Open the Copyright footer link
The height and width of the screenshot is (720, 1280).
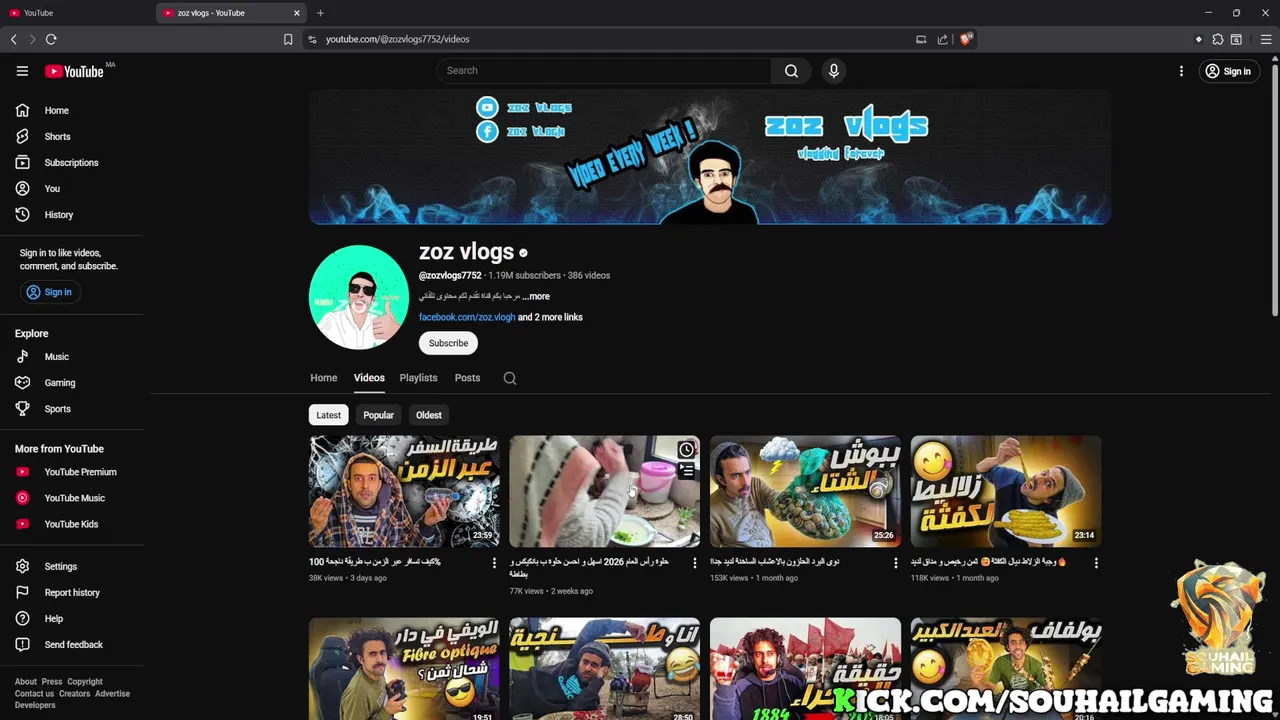85,682
